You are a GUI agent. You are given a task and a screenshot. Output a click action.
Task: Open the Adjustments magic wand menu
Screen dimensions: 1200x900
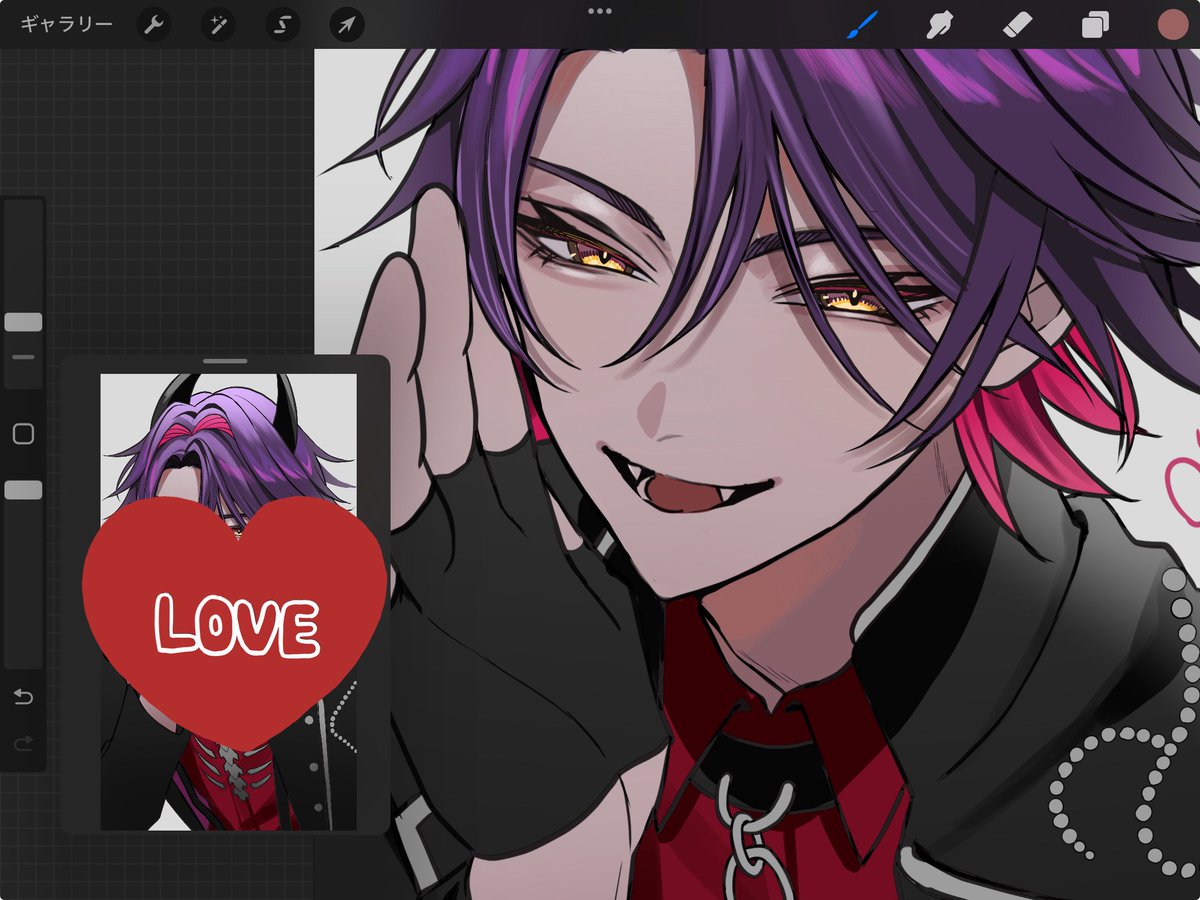[x=218, y=25]
